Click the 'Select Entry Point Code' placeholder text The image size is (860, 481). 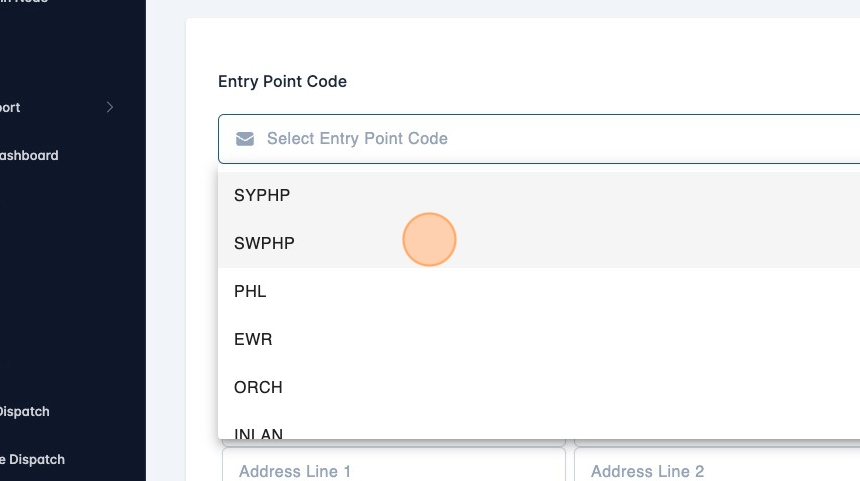point(357,138)
